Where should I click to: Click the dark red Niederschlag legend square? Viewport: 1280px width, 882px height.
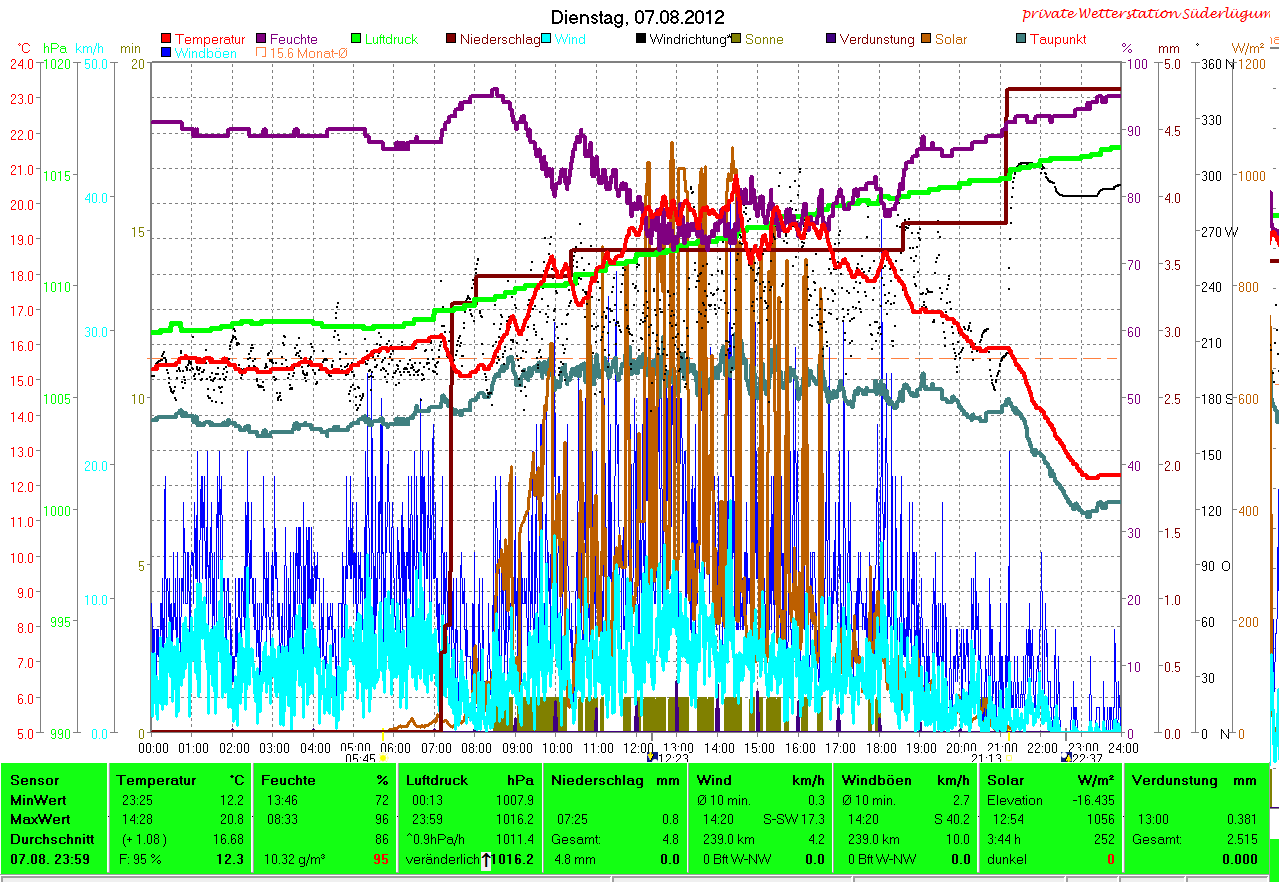pyautogui.click(x=451, y=40)
